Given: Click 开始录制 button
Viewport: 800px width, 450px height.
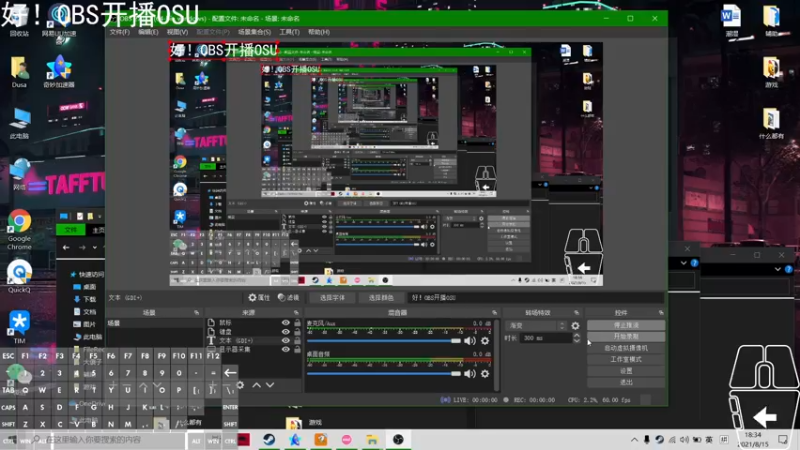Looking at the screenshot, I should click(x=626, y=336).
